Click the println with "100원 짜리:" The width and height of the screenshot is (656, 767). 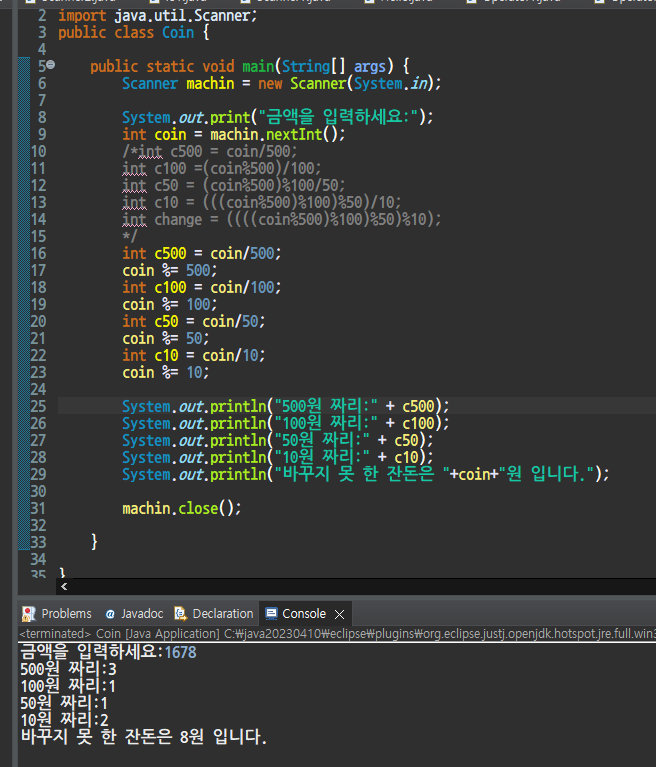click(x=285, y=423)
